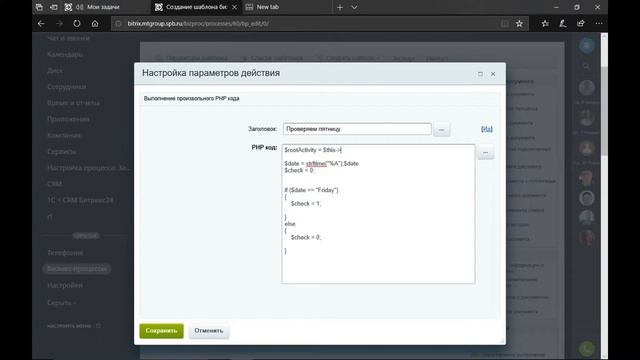Viewport: 640px width, 360px height.
Task: Open the top user avatar in the right panel
Action: point(587,45)
